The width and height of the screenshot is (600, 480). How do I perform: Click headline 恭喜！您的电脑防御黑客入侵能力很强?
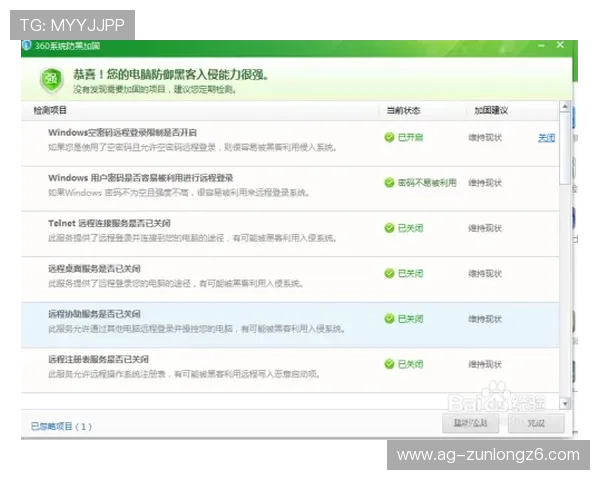pyautogui.click(x=171, y=75)
